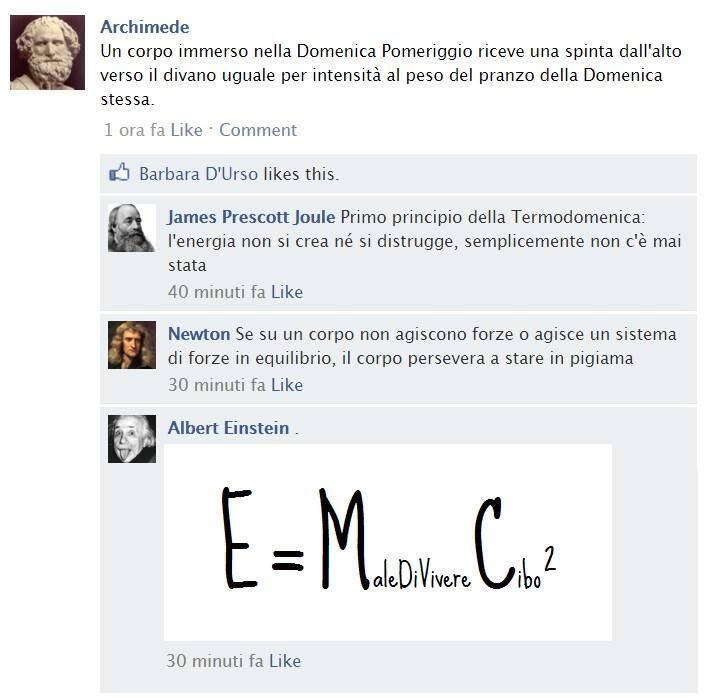Open the Archimede profile name link

[x=145, y=27]
